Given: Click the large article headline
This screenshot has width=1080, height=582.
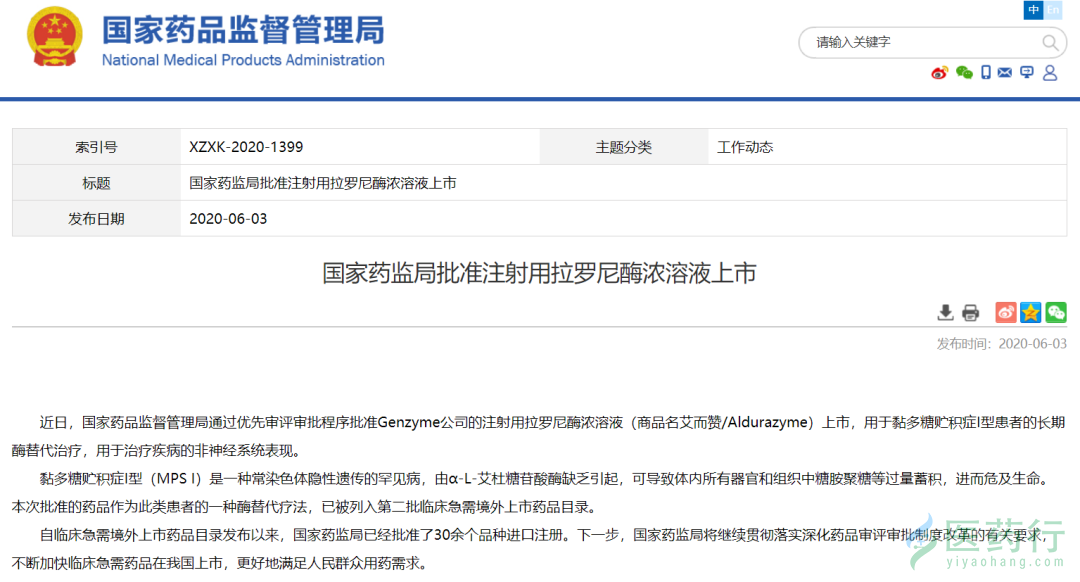Looking at the screenshot, I should coord(539,273).
